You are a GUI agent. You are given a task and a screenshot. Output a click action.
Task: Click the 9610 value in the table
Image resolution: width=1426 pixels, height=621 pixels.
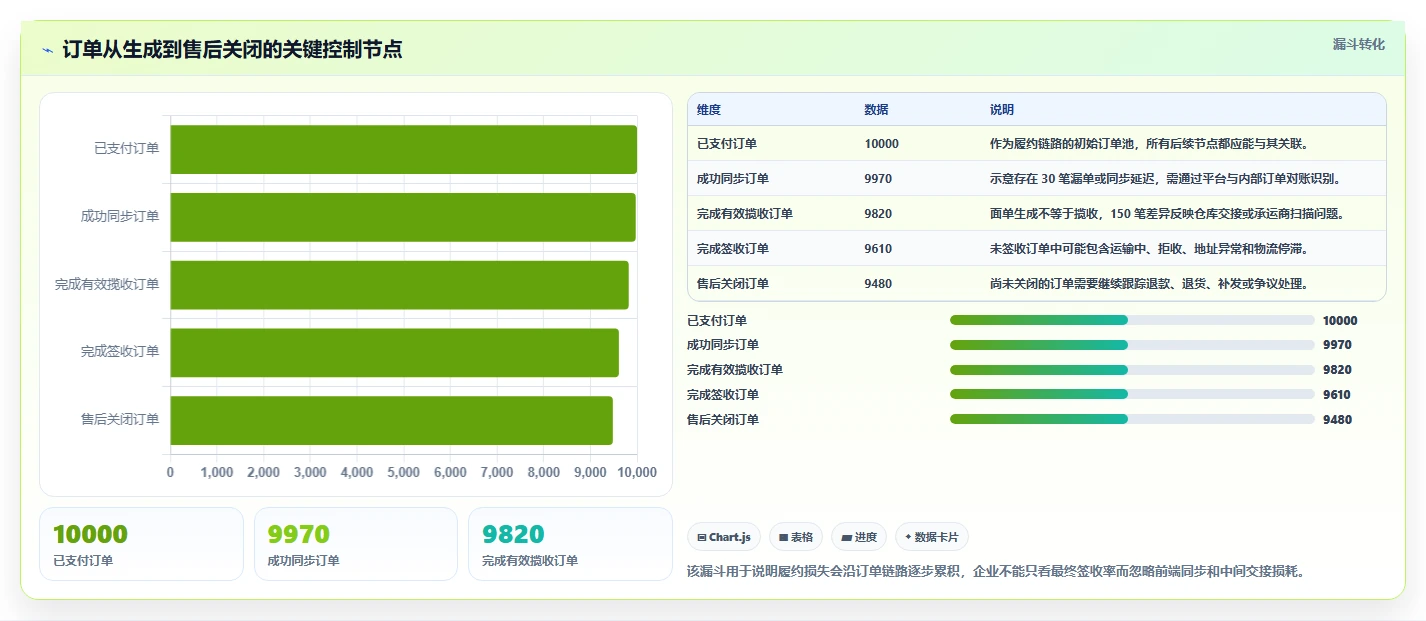click(x=879, y=249)
